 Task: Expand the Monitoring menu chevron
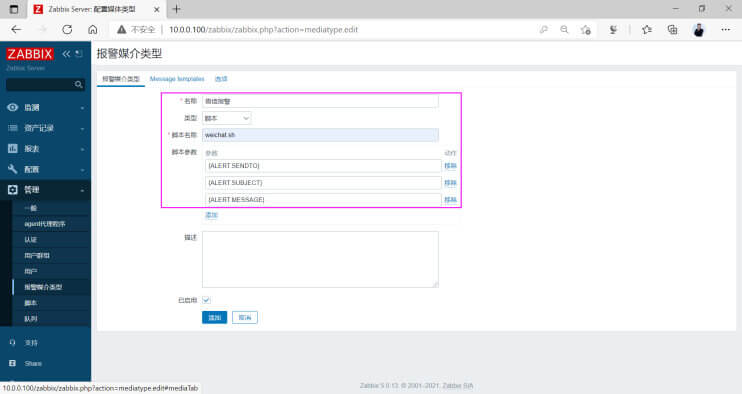click(x=82, y=108)
